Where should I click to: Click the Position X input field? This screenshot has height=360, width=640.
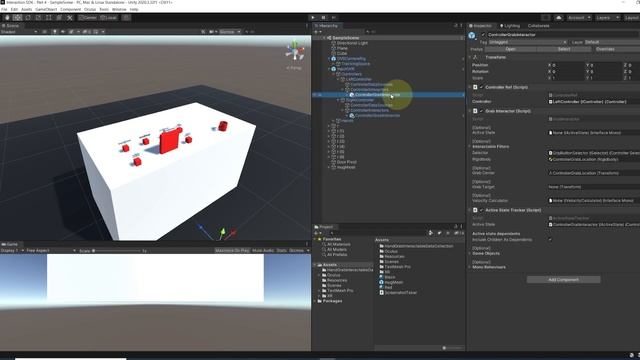pos(567,65)
